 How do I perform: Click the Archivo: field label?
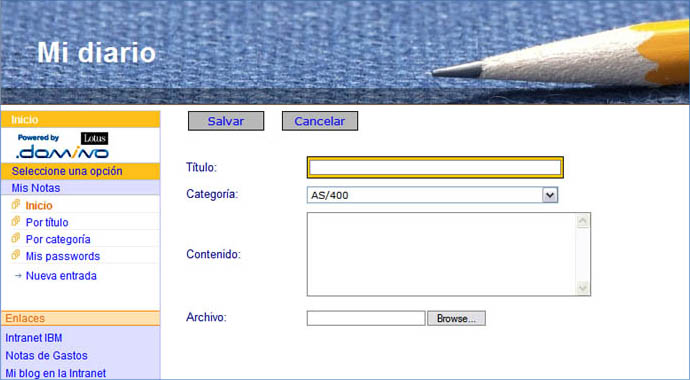(206, 317)
